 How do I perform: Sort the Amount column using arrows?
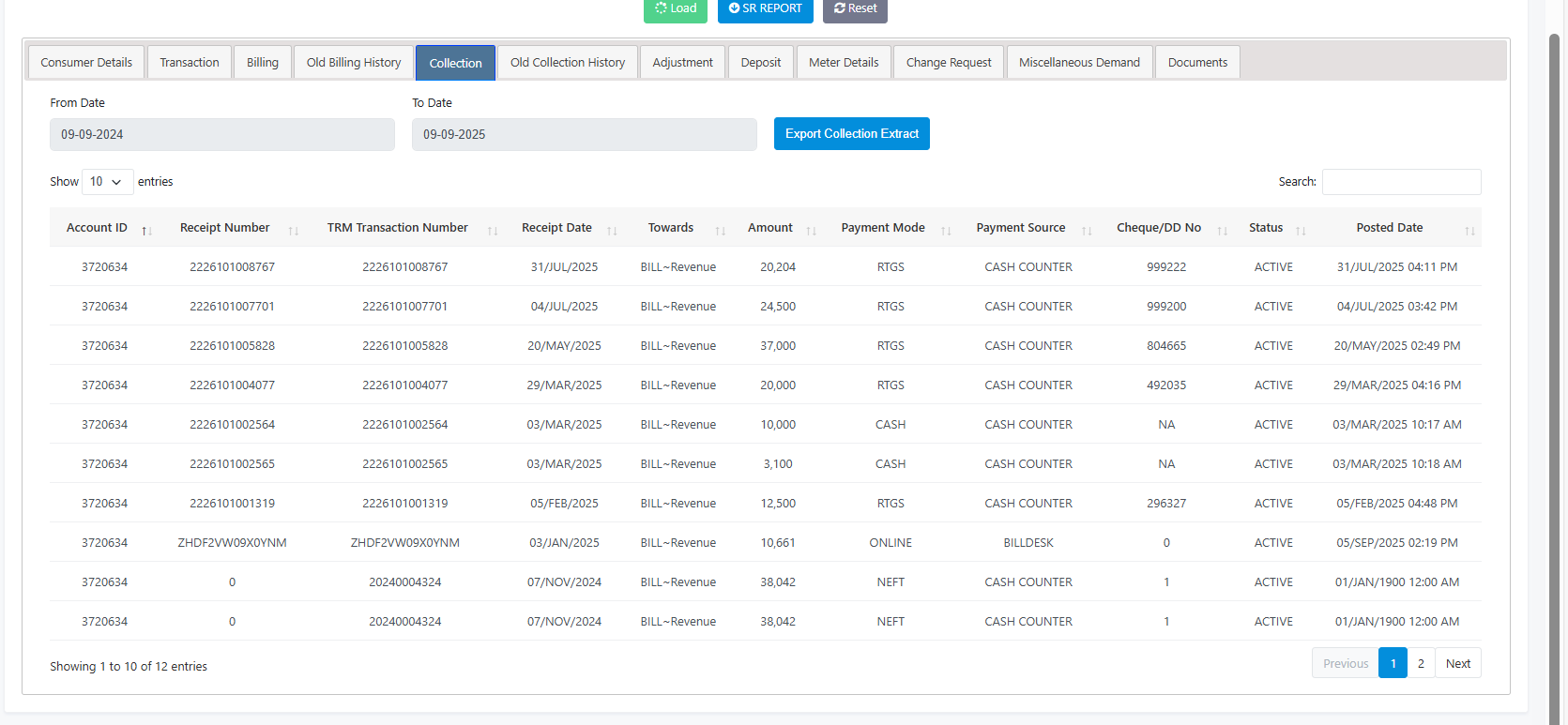pos(811,230)
